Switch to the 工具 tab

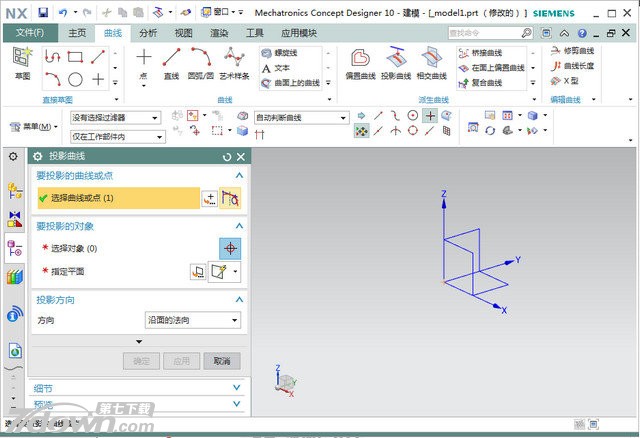[254, 33]
